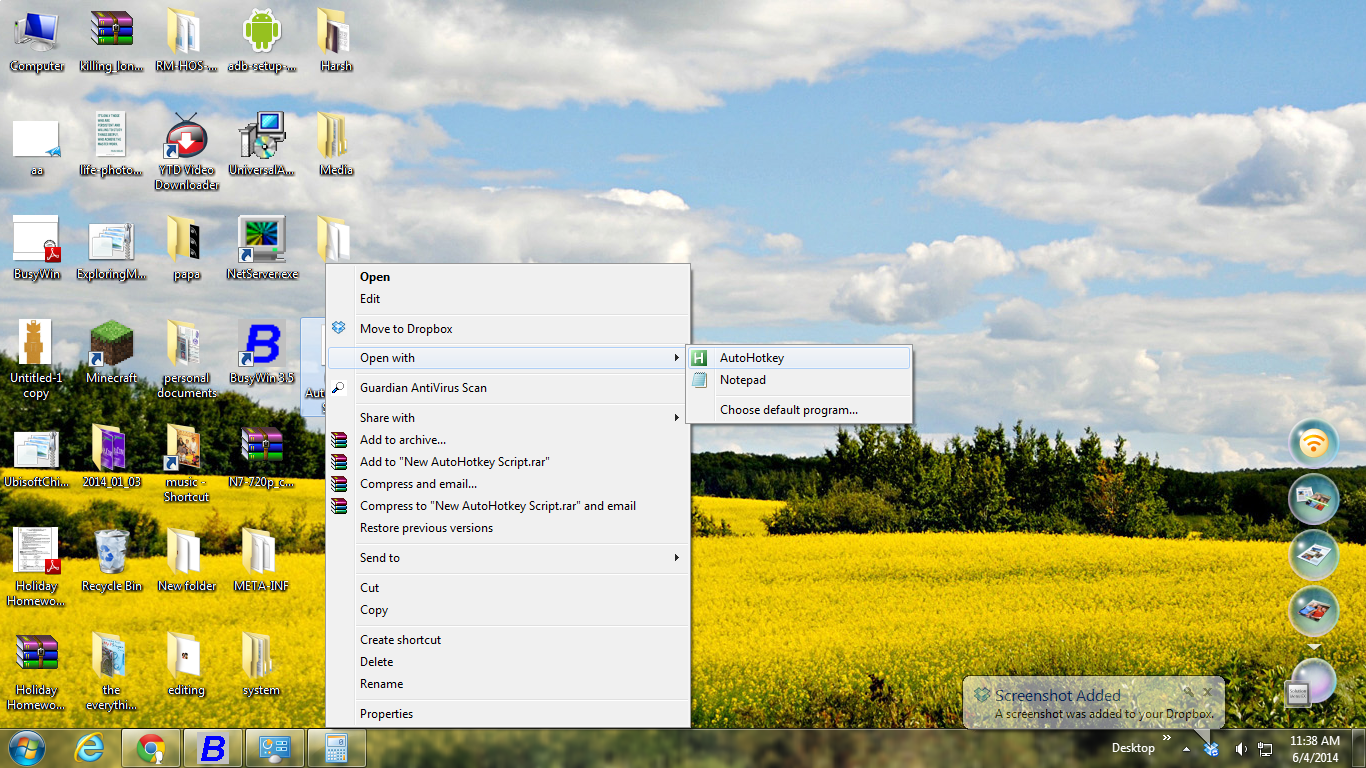The height and width of the screenshot is (768, 1366).
Task: Select the adb-setup Android icon
Action: [262, 41]
